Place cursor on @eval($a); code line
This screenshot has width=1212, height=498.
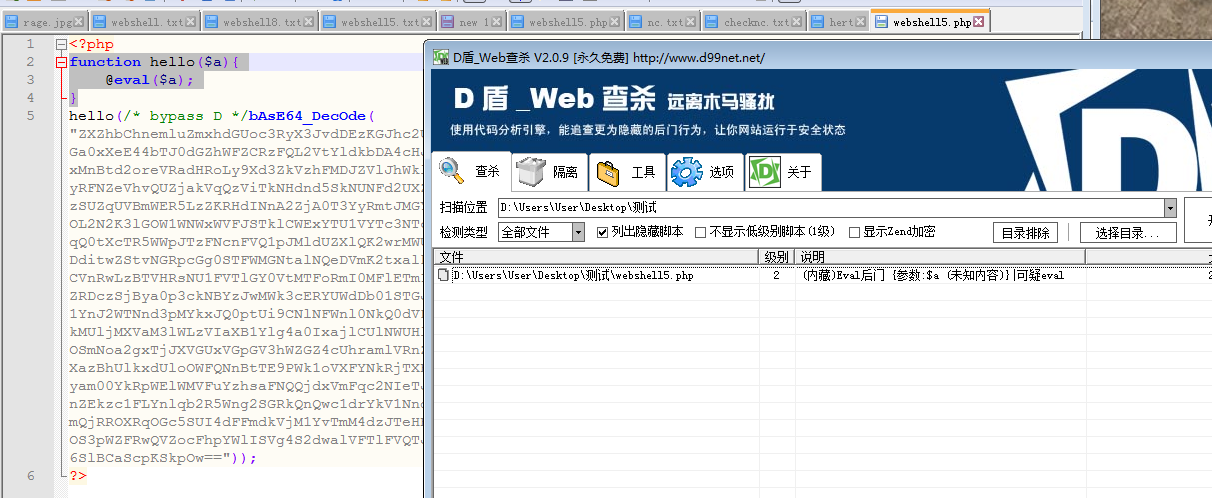tap(149, 80)
